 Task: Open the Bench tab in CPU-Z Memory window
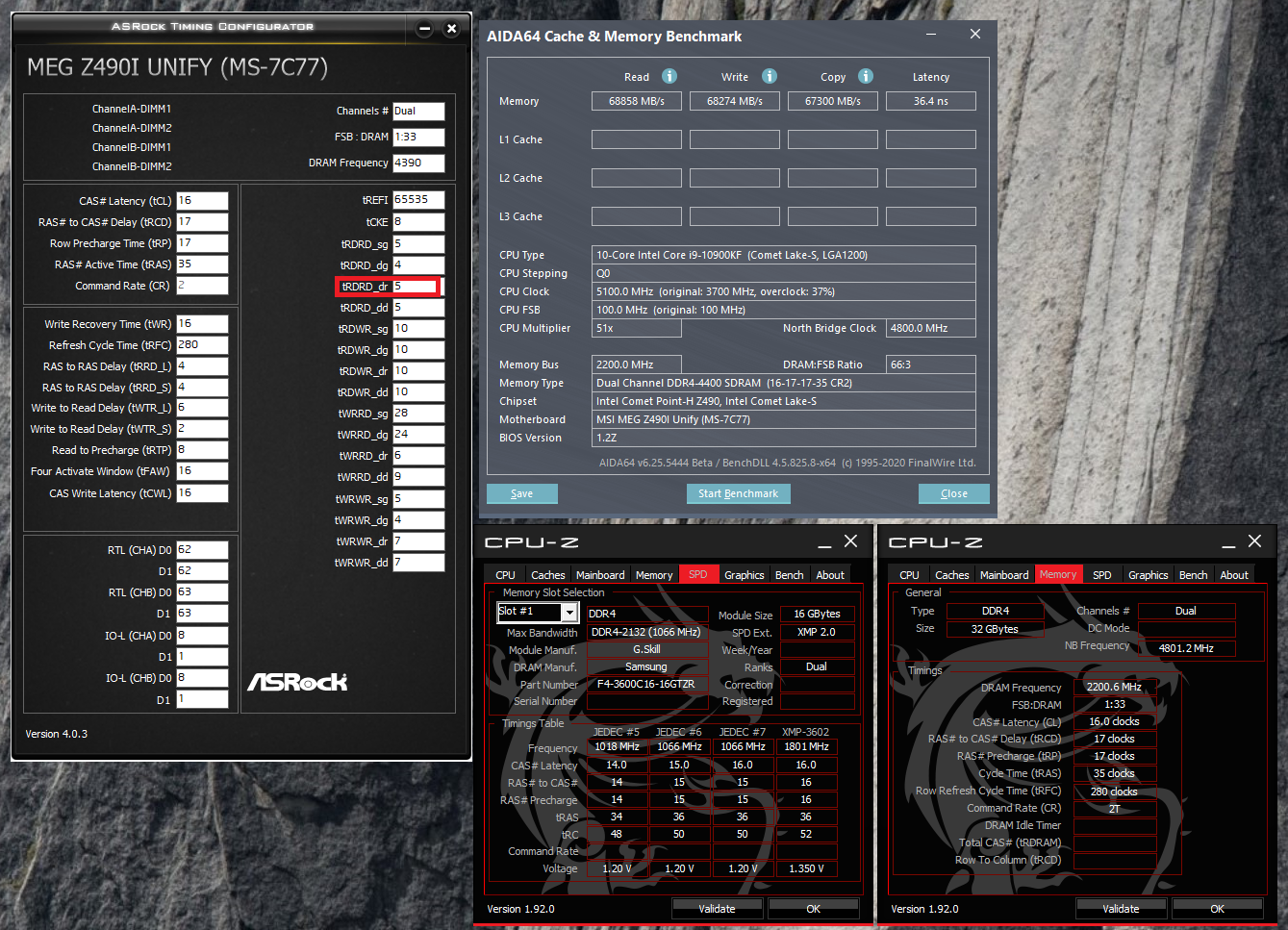(1193, 575)
